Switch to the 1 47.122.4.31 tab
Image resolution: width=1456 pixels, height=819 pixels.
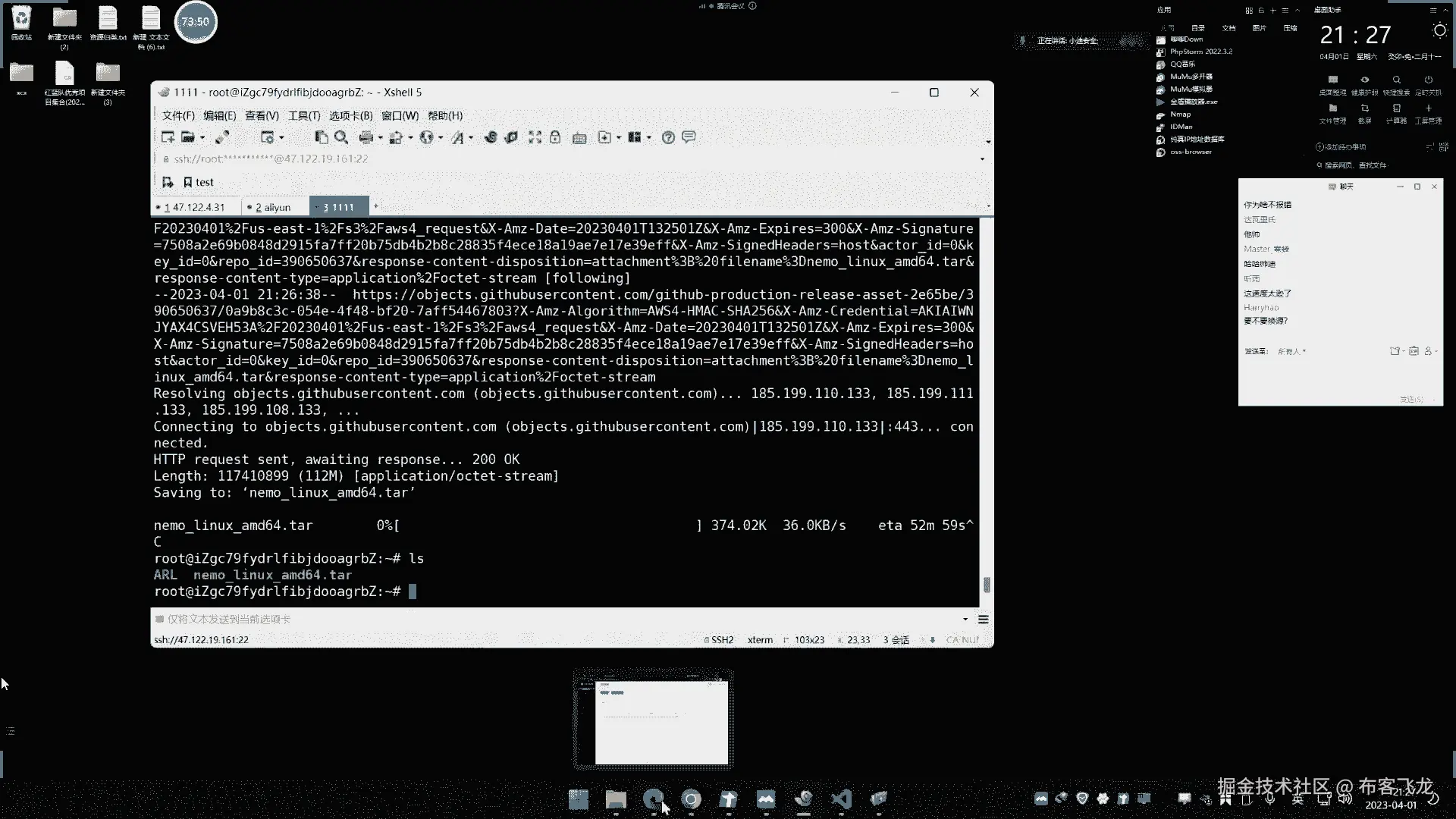click(x=194, y=207)
